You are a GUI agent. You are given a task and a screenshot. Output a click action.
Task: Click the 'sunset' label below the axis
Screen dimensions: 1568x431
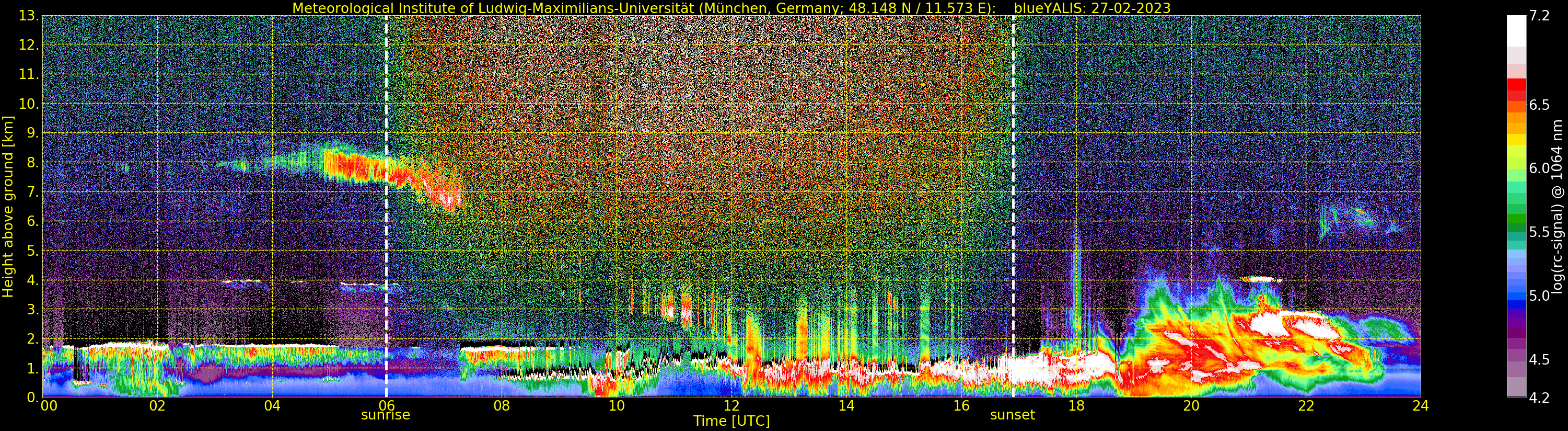coord(1012,415)
